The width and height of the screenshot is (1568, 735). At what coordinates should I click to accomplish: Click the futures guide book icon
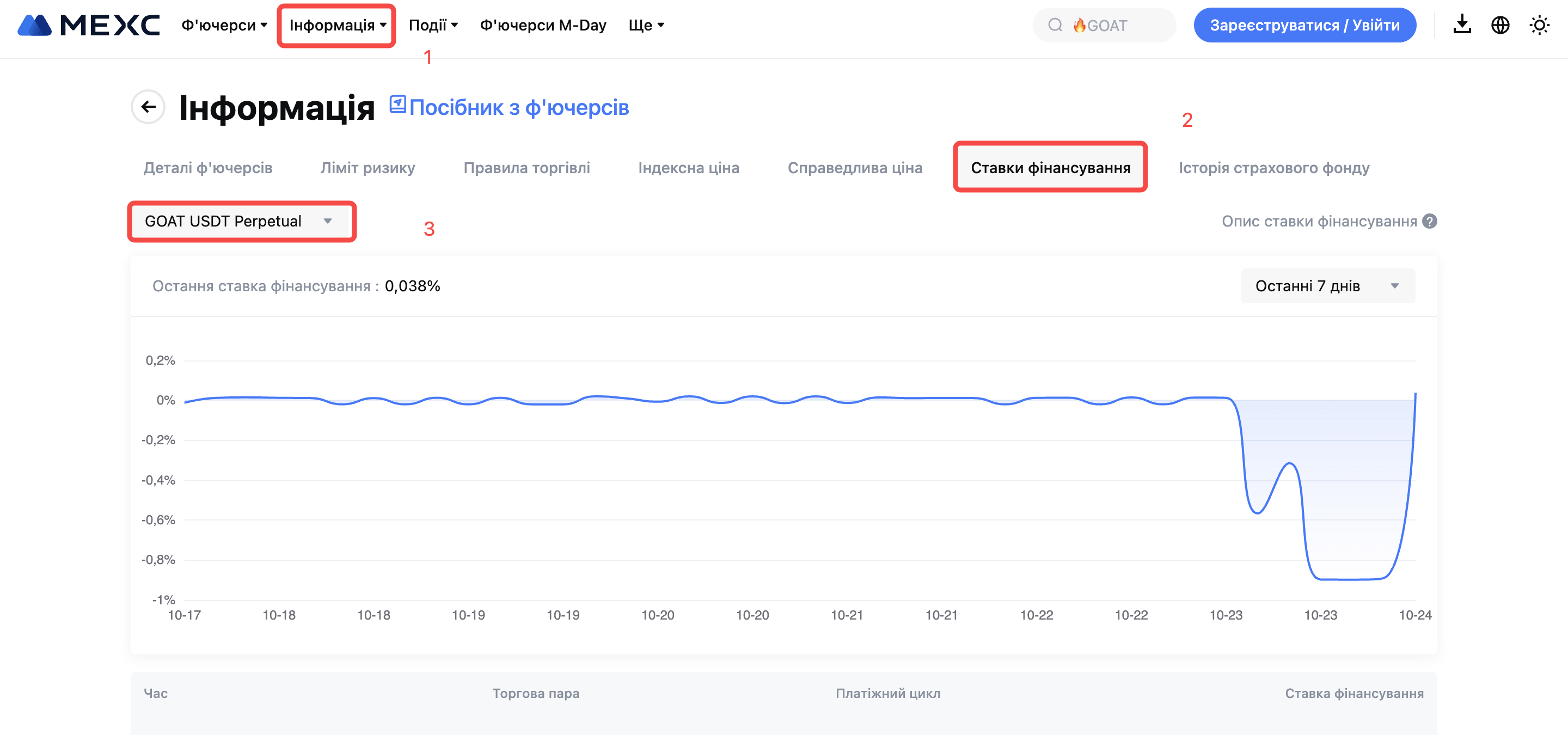tap(397, 105)
